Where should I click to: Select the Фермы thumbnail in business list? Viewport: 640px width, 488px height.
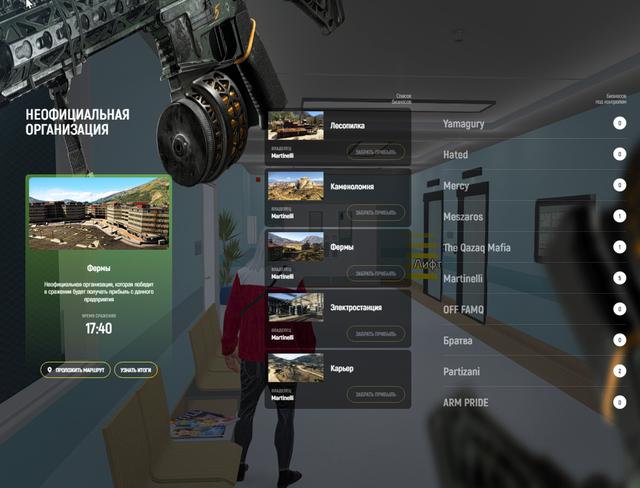click(x=296, y=247)
